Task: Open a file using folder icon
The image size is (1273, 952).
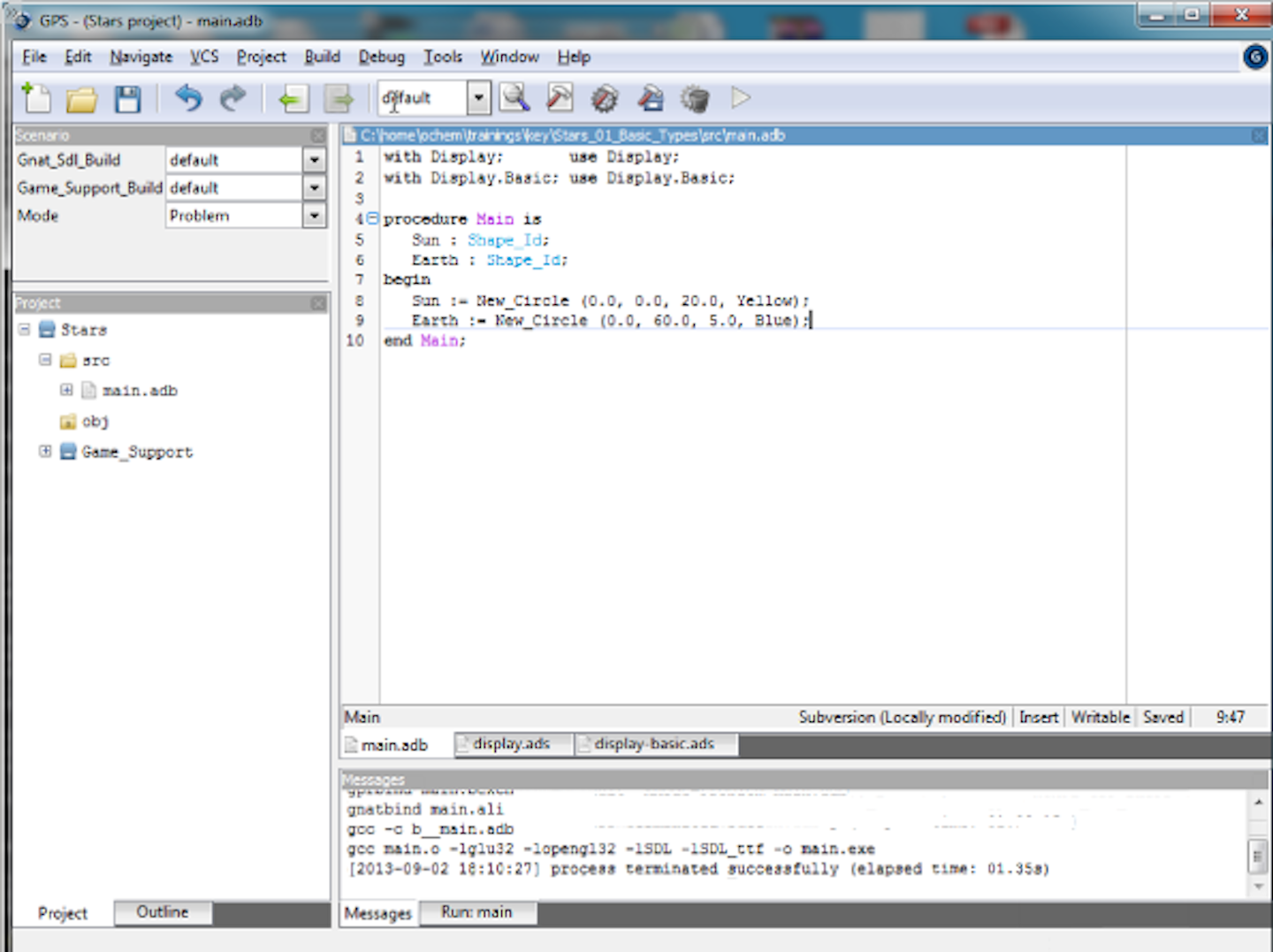Action: point(81,99)
